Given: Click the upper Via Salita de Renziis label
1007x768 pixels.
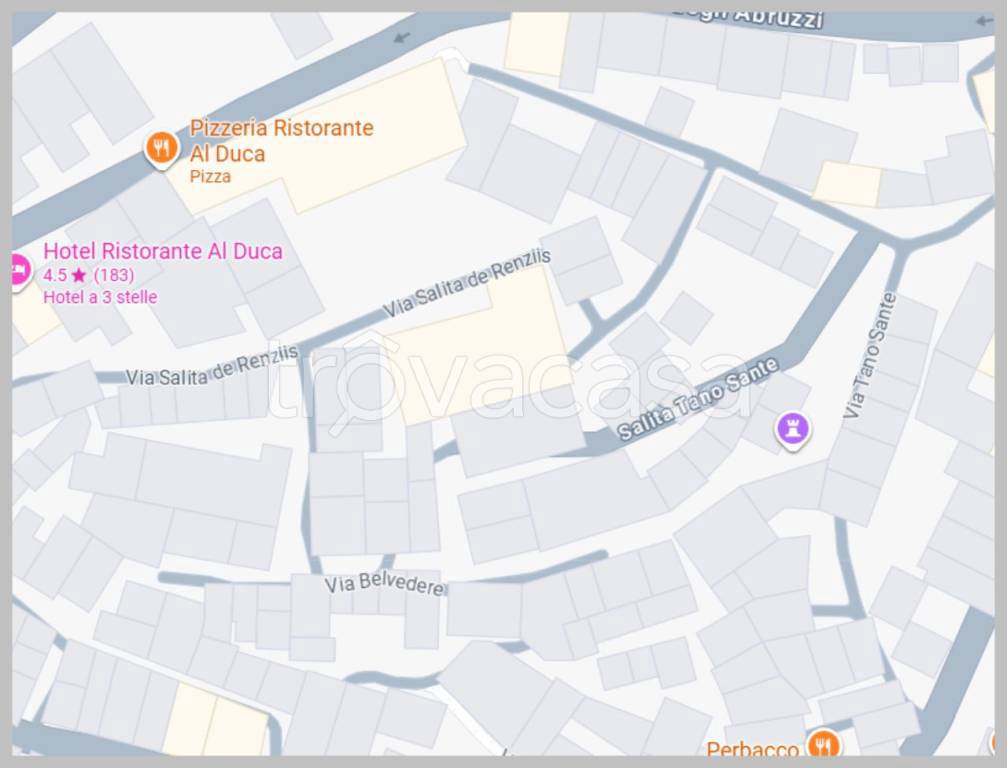Looking at the screenshot, I should 467,283.
